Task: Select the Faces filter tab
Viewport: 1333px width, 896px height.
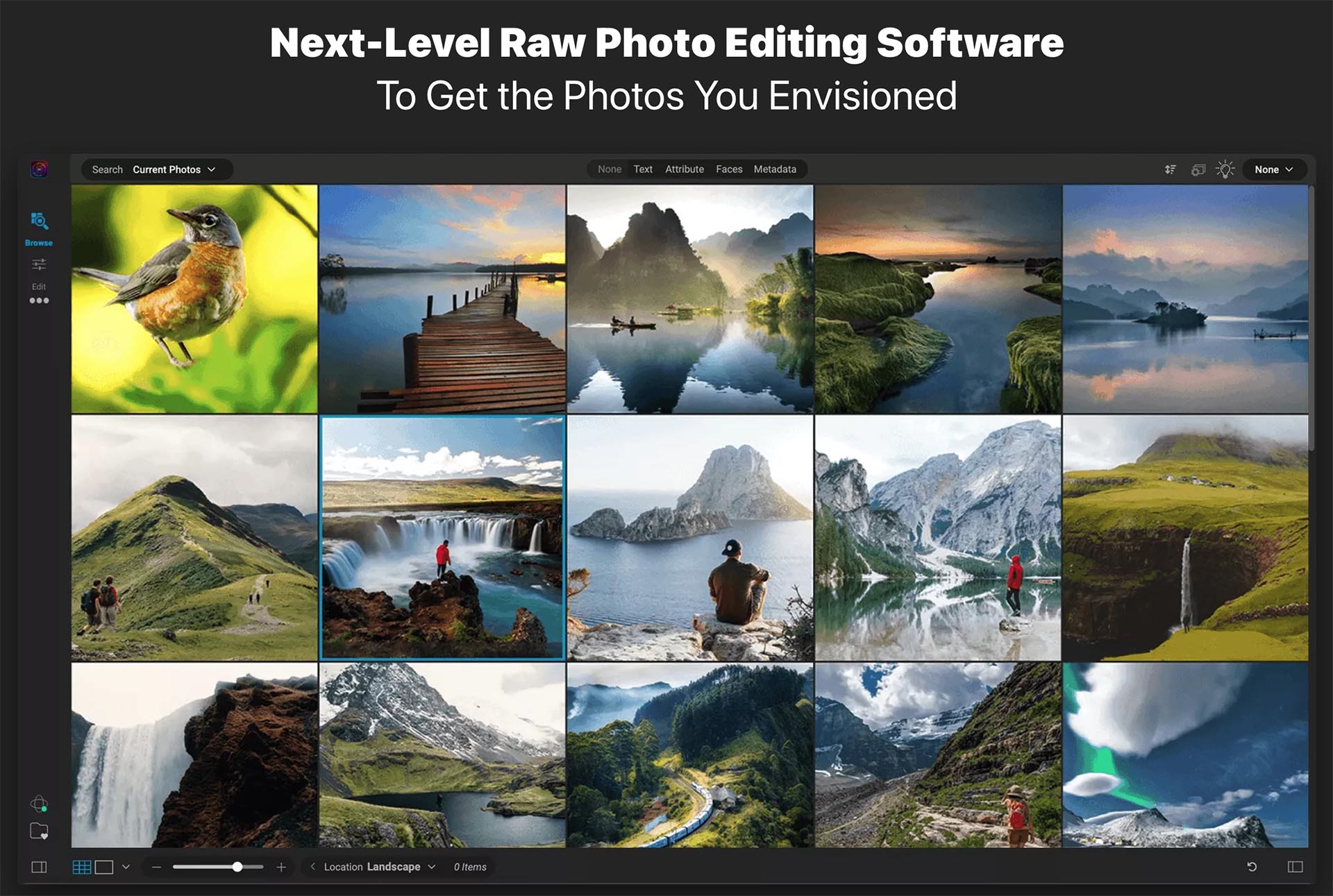Action: coord(729,169)
